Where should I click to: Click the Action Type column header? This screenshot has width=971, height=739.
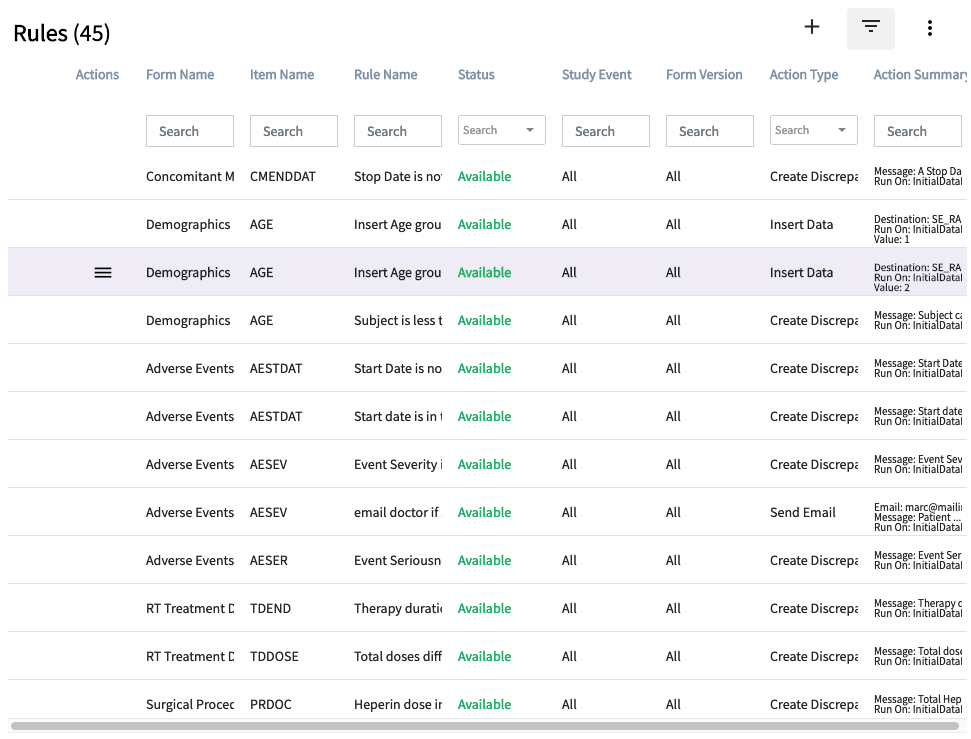[803, 75]
